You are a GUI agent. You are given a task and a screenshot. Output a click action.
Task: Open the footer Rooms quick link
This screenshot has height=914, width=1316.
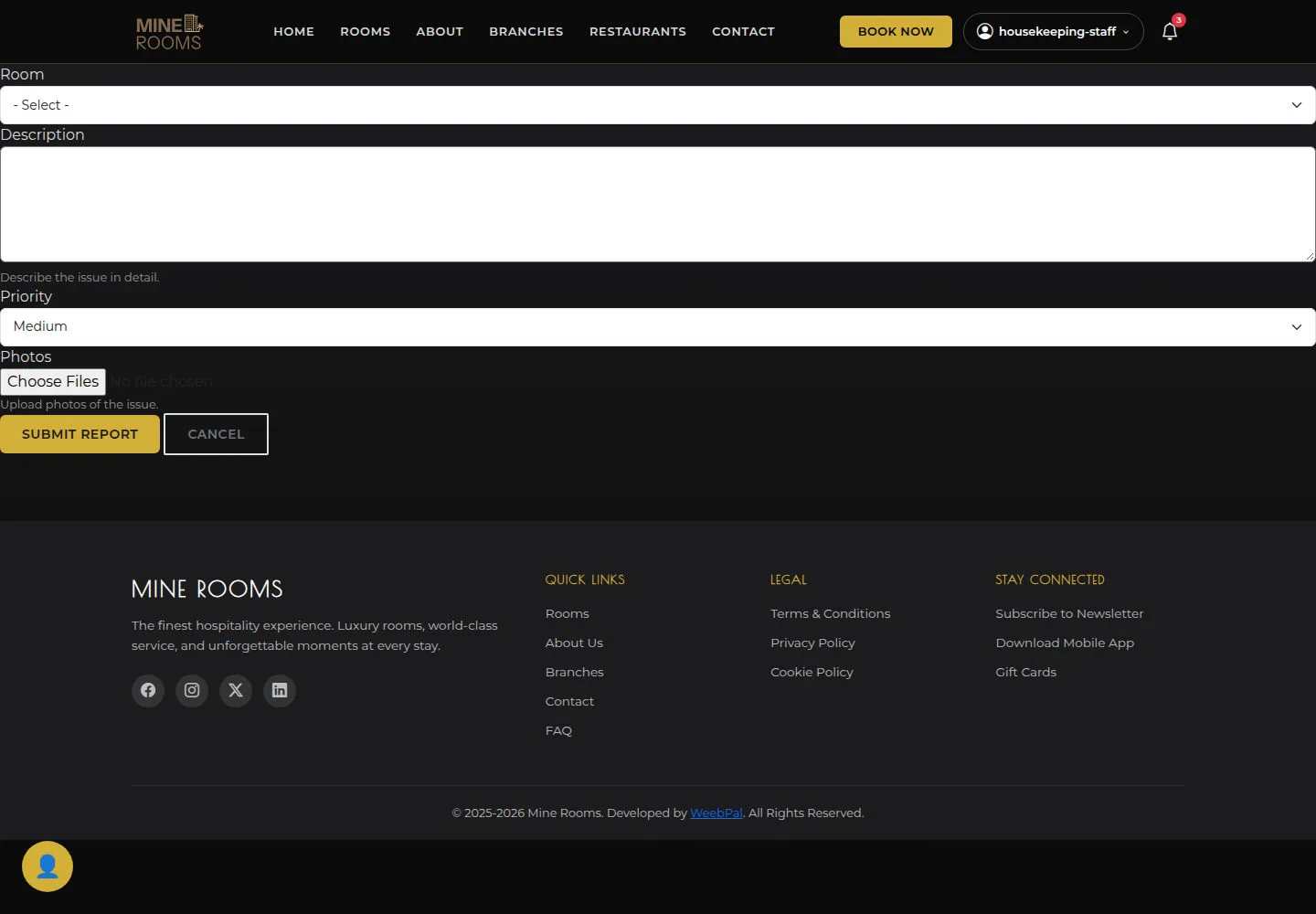568,613
